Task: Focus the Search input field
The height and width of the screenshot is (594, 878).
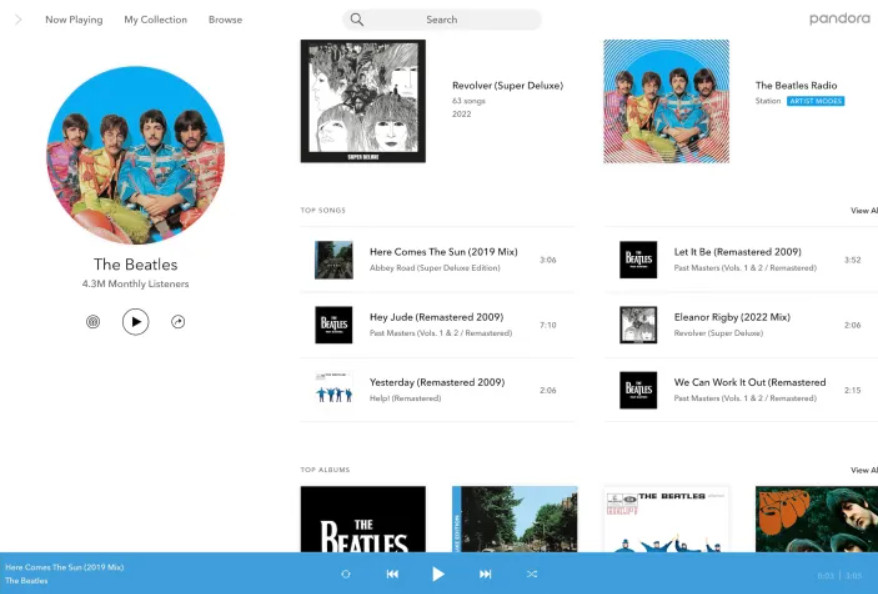Action: [442, 20]
